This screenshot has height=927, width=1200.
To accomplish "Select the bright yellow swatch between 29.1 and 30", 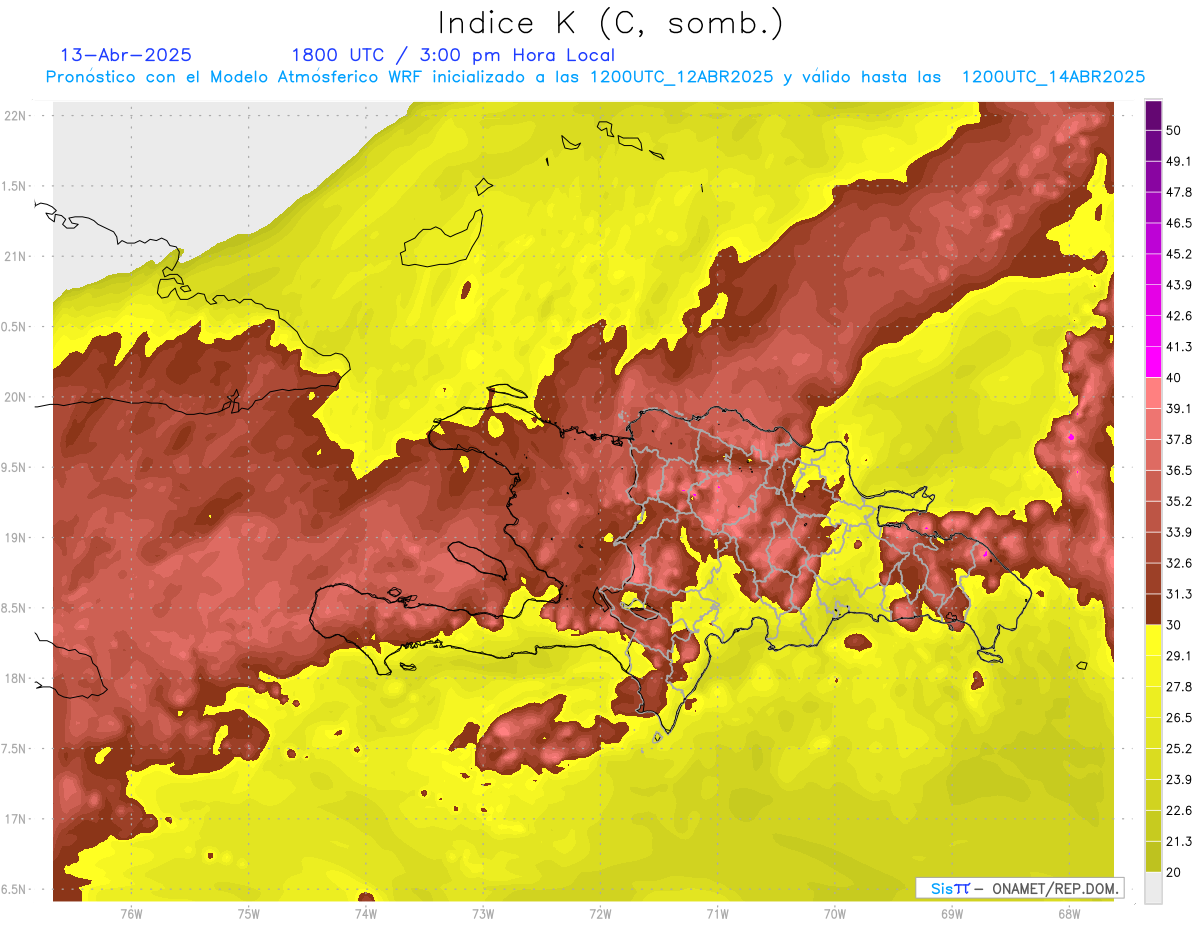I will 1153,640.
